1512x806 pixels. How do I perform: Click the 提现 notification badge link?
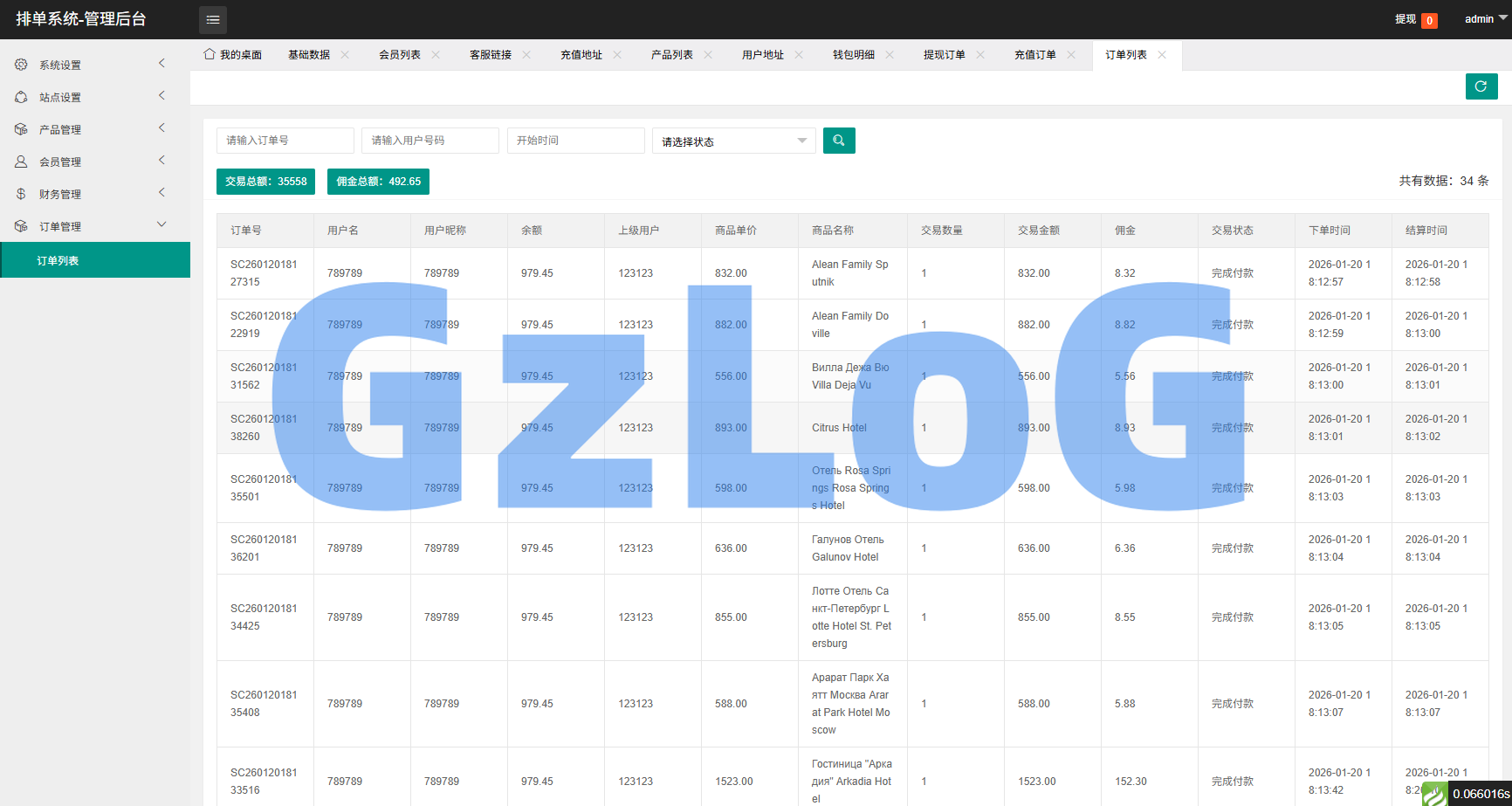click(1415, 19)
